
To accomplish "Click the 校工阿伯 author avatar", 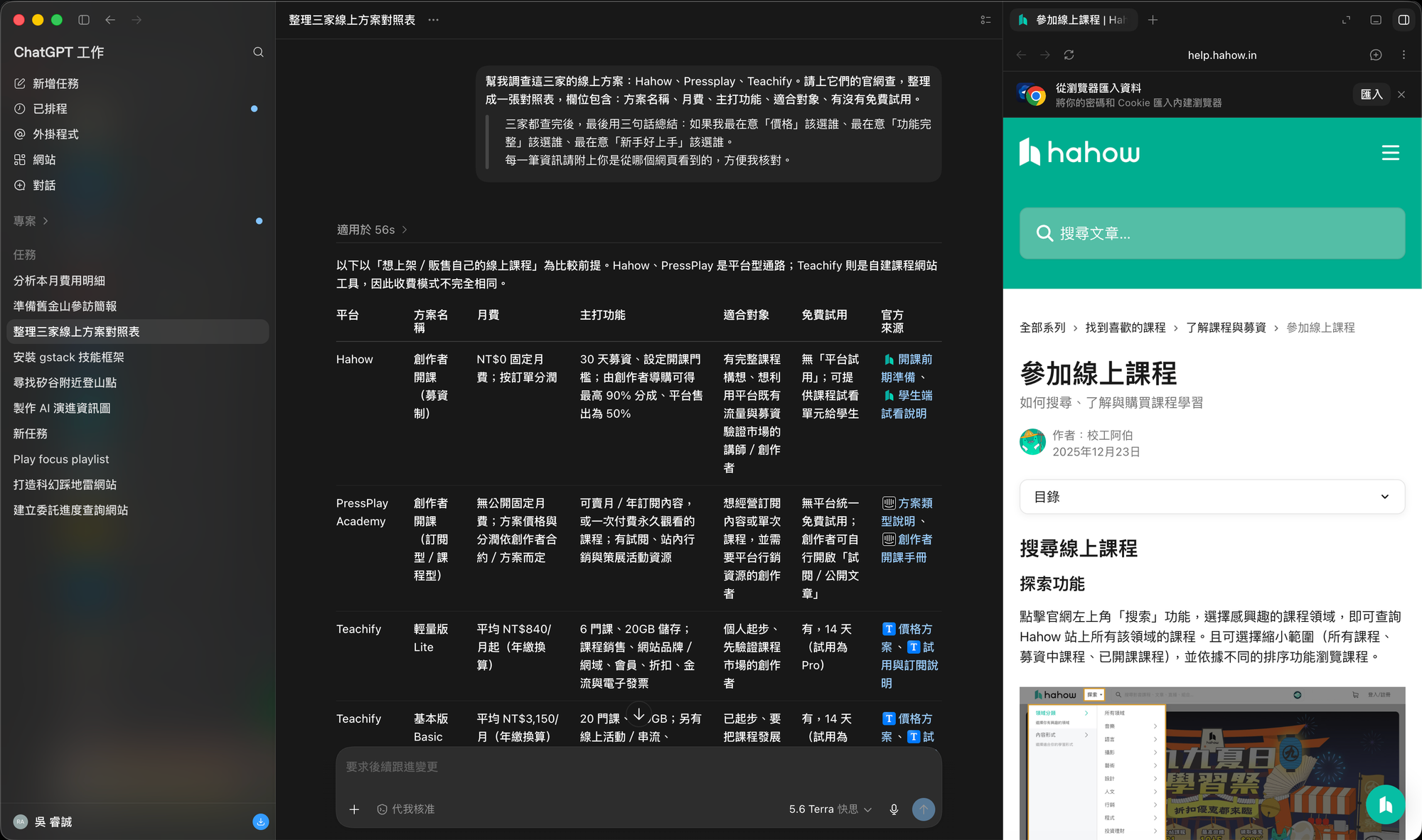I will [x=1032, y=442].
